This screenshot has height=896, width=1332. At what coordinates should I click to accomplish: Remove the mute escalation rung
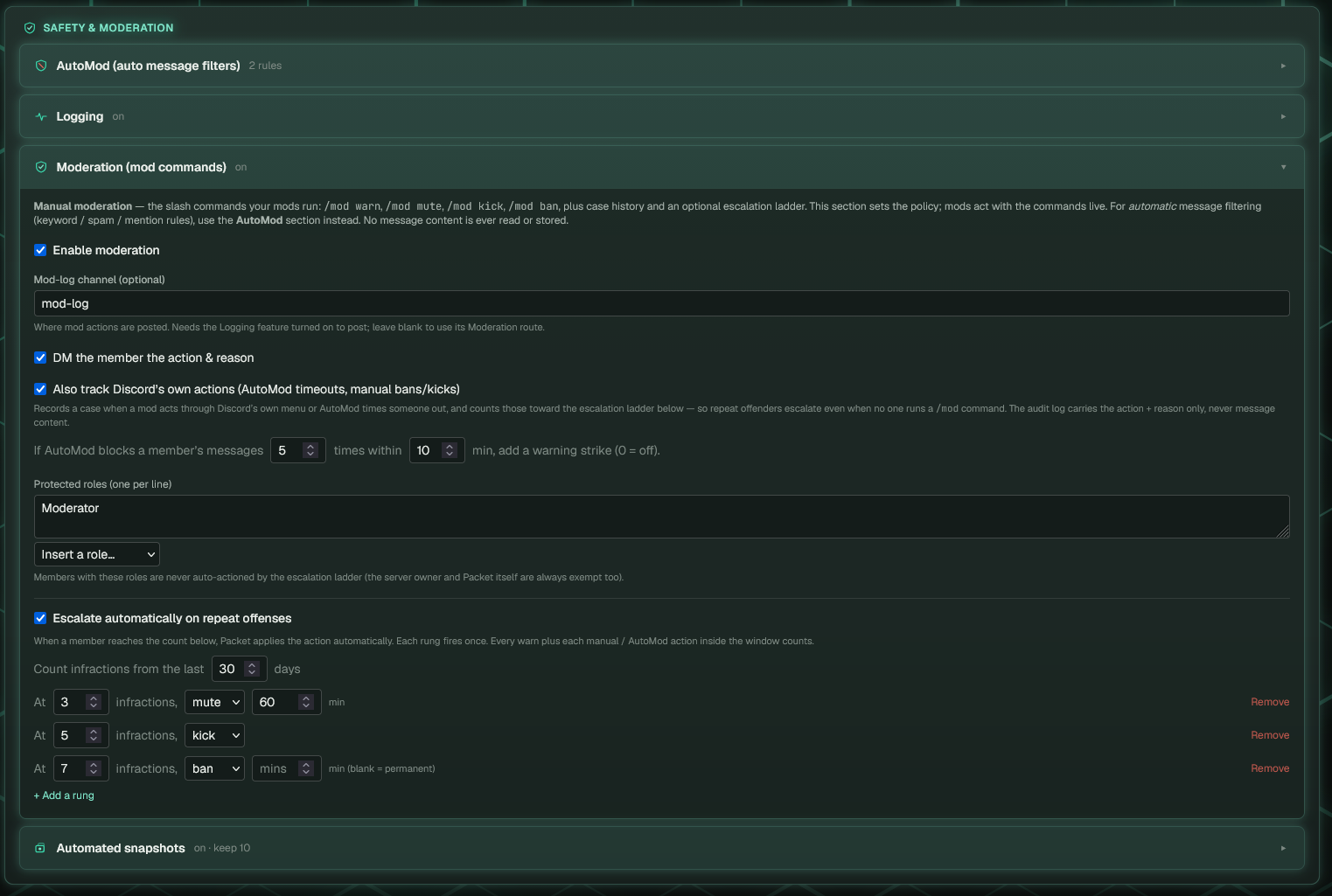[1270, 702]
